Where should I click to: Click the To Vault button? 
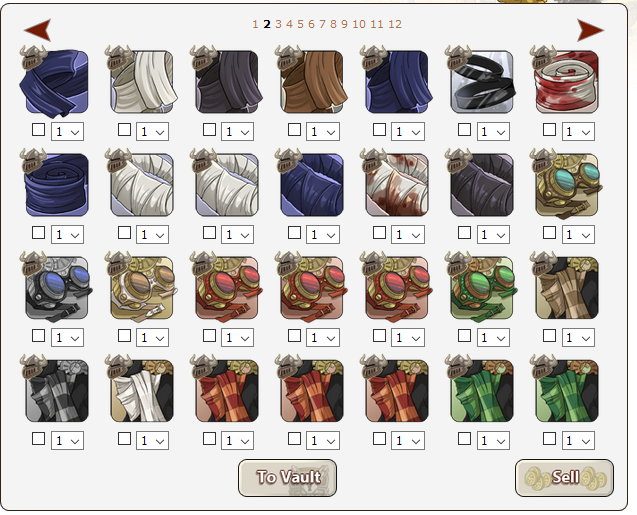click(288, 478)
